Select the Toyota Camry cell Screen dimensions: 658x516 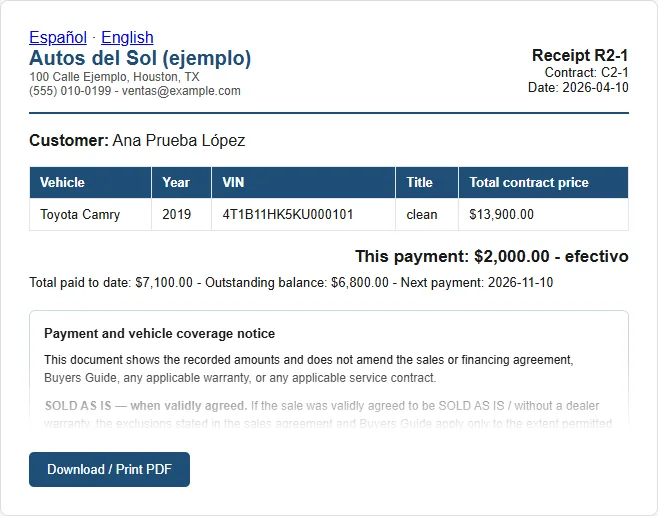(90, 214)
